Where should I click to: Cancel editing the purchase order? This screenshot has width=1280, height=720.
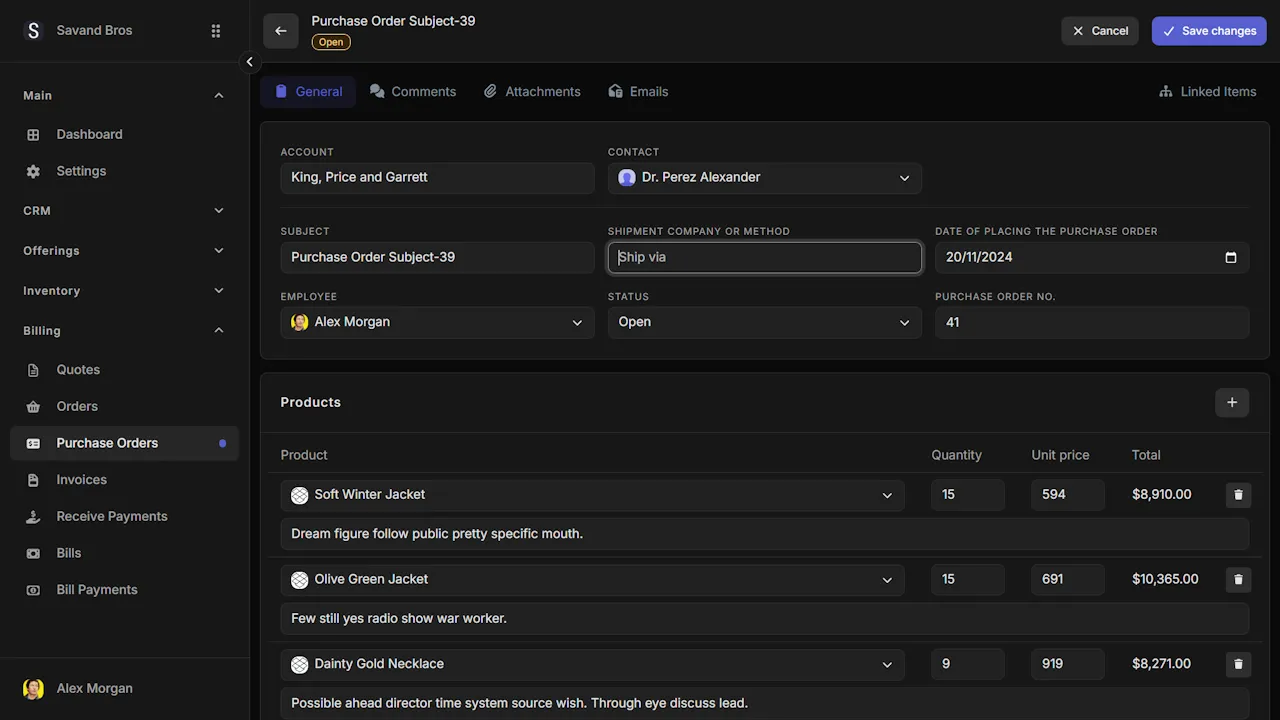1100,31
